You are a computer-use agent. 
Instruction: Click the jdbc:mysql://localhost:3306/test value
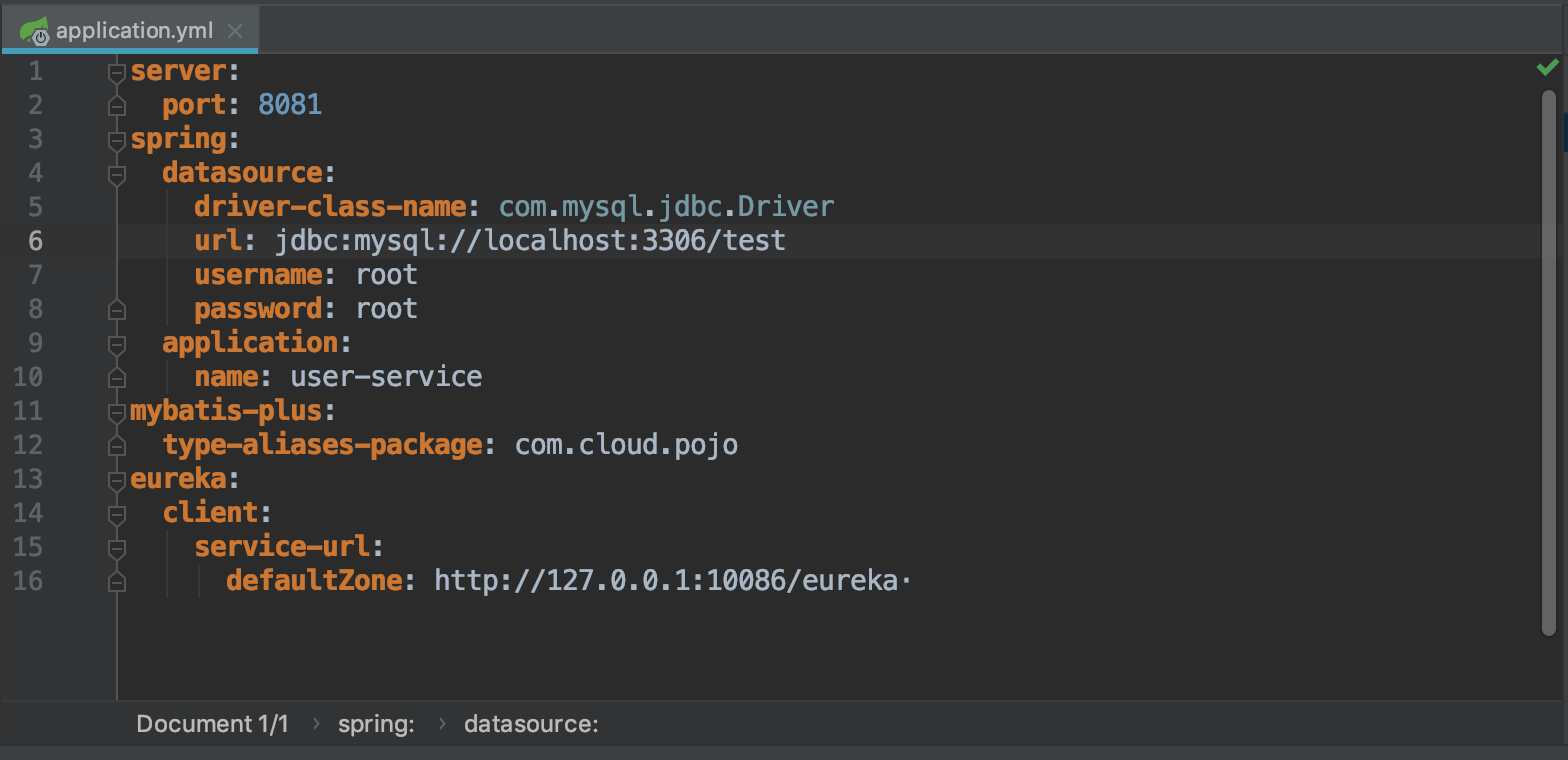click(530, 241)
